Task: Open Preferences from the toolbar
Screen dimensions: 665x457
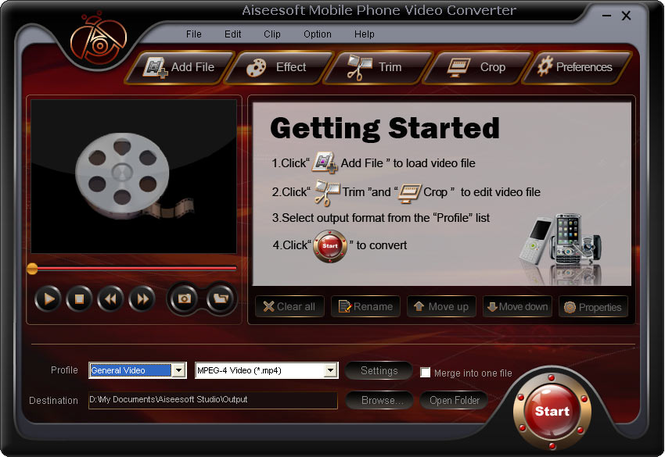Action: tap(577, 67)
